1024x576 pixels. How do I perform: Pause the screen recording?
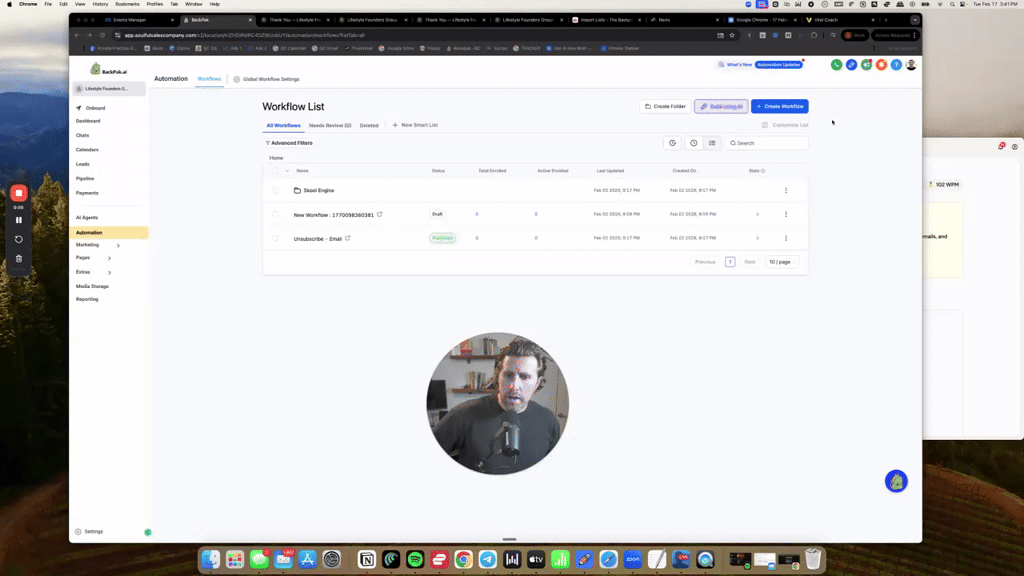18,220
